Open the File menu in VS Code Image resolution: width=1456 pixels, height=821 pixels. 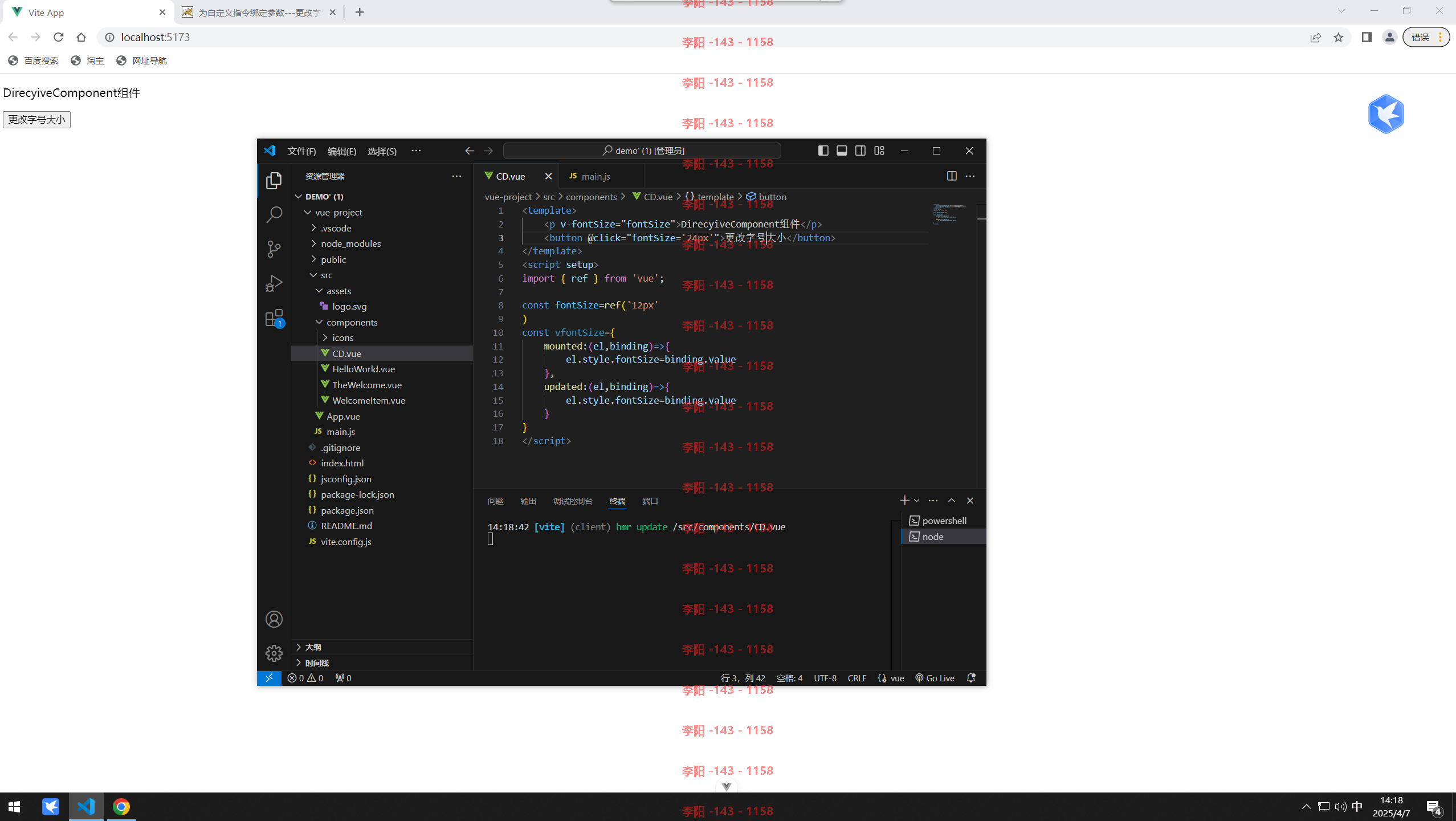tap(301, 151)
